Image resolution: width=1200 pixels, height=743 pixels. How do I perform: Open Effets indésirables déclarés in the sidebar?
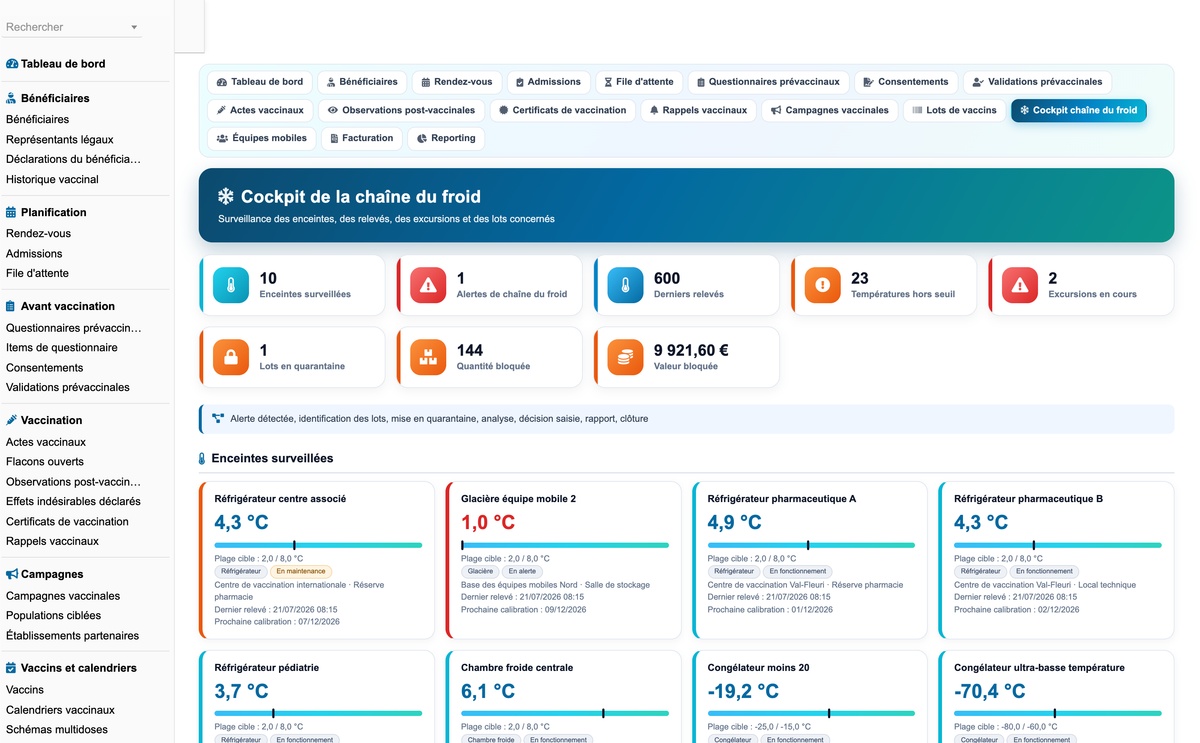click(73, 501)
